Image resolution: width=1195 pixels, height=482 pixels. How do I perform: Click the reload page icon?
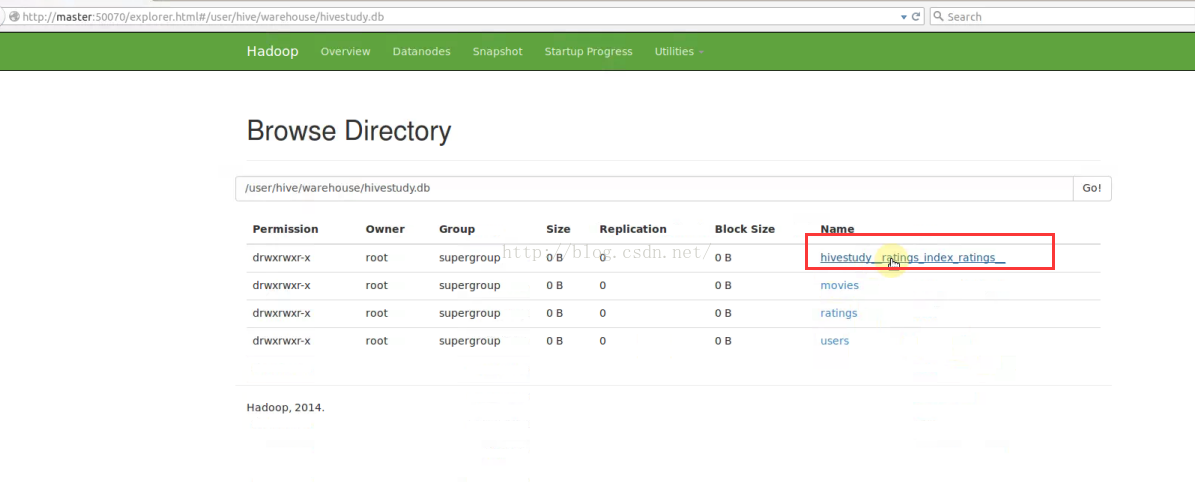point(916,16)
